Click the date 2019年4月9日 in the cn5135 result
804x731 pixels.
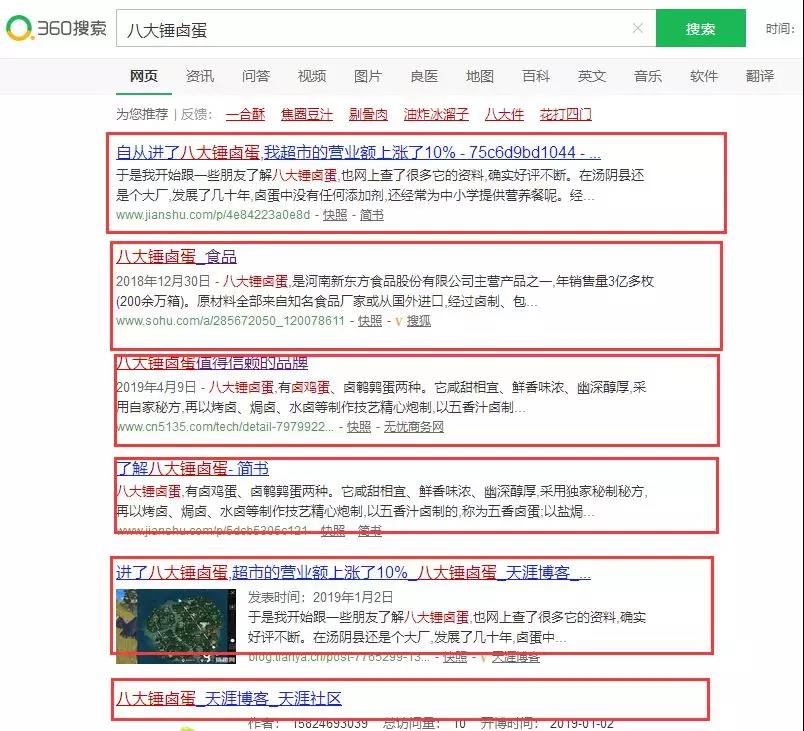156,387
